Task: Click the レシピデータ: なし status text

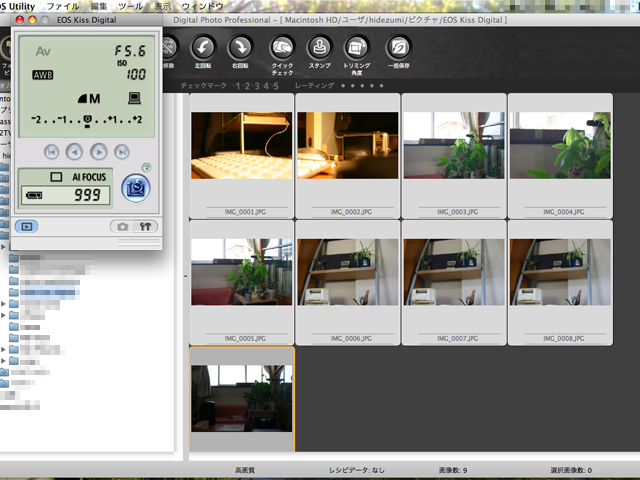Action: coord(356,470)
